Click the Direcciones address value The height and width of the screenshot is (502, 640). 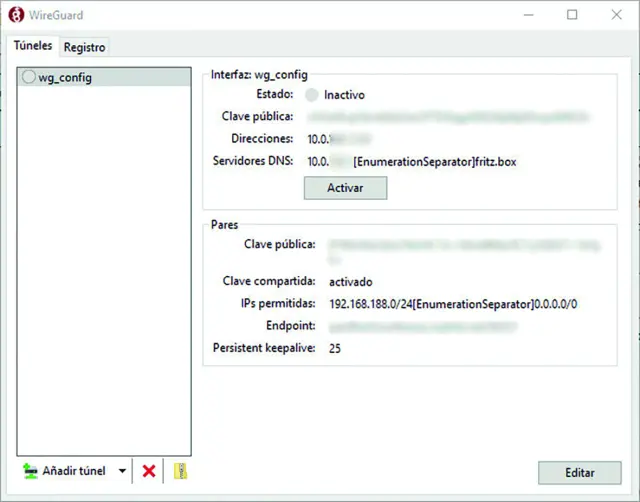pyautogui.click(x=339, y=139)
